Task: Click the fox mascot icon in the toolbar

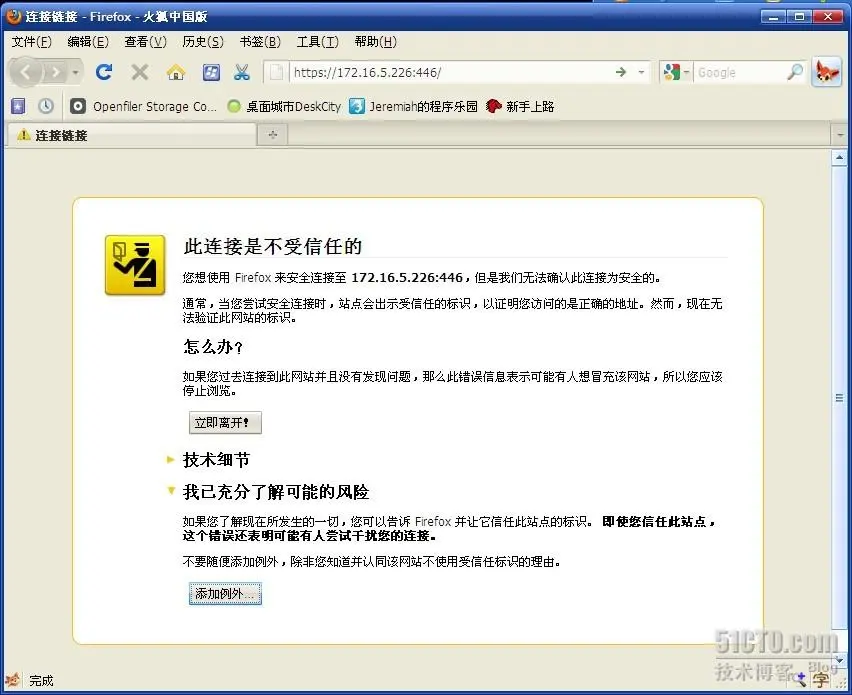Action: point(826,72)
